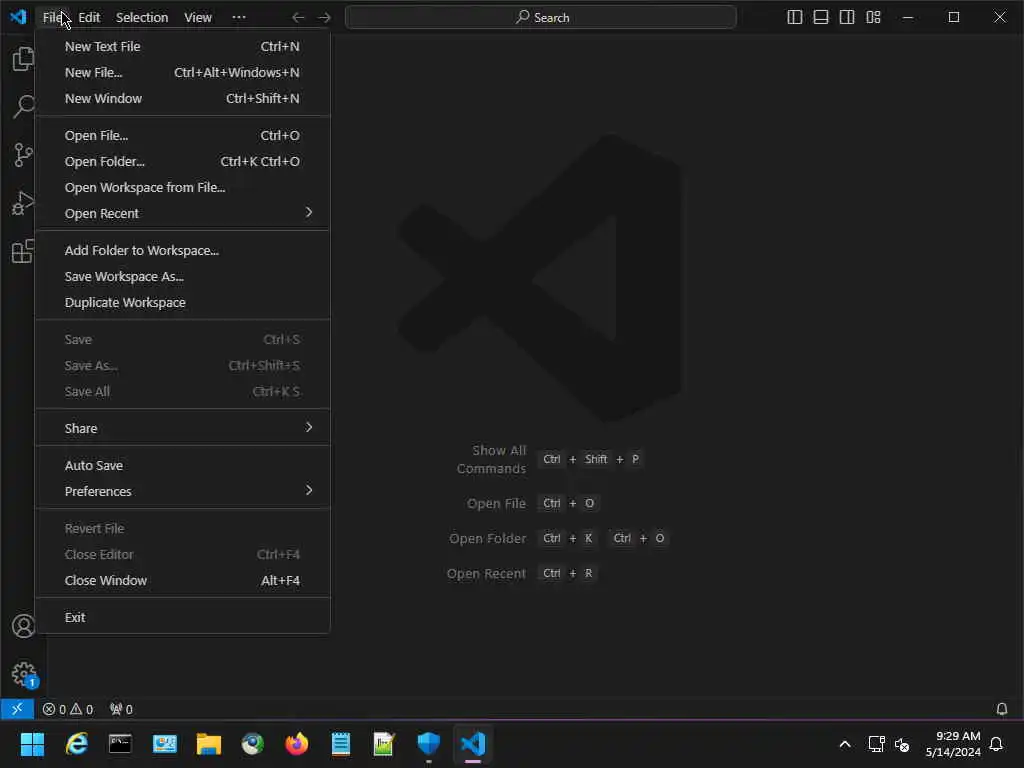Show errors and warnings count in status bar

tap(68, 709)
